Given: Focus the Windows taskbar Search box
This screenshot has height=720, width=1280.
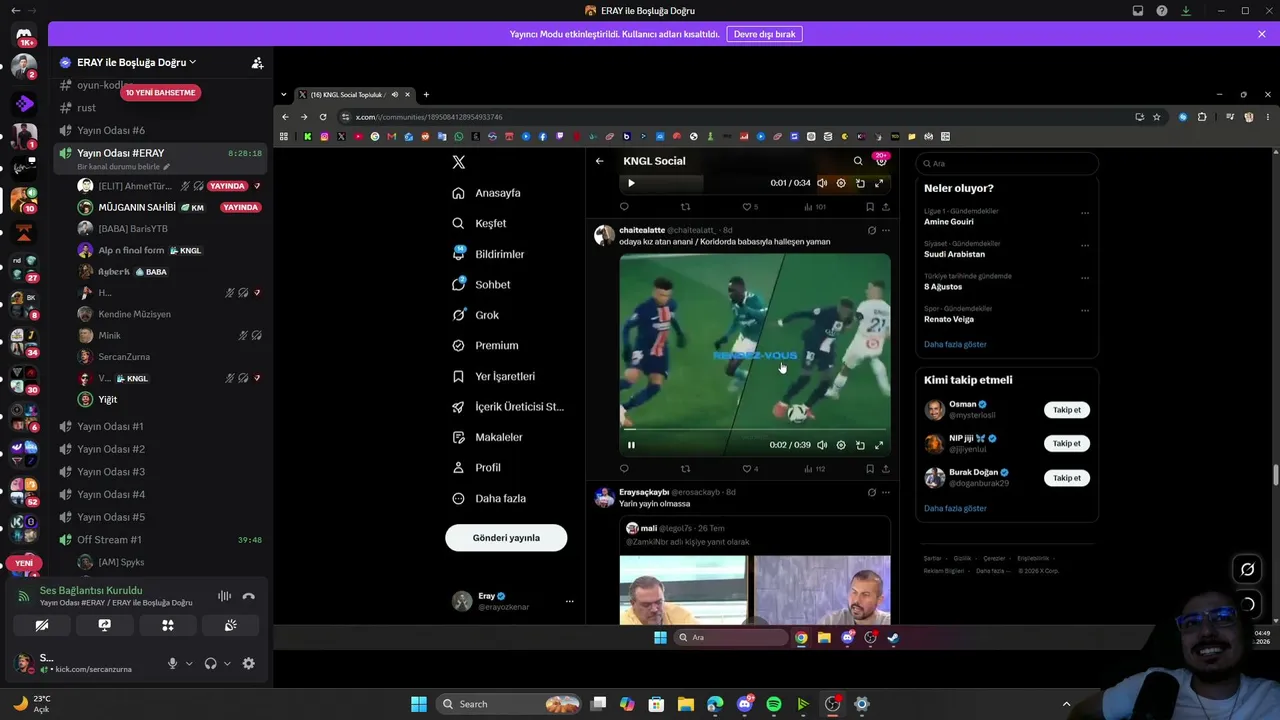Looking at the screenshot, I should click(x=509, y=704).
